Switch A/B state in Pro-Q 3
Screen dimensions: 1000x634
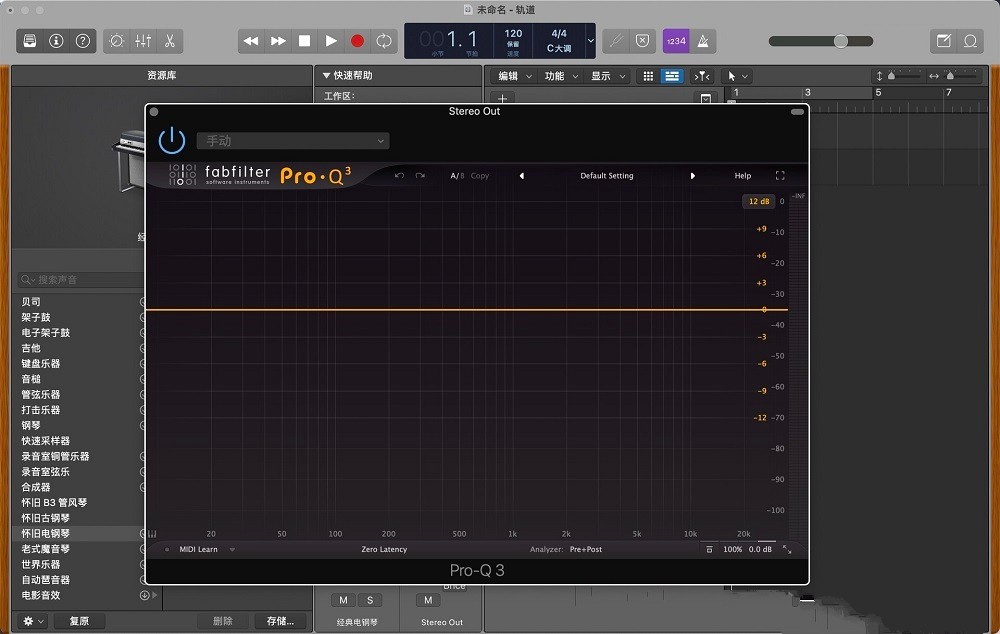tap(457, 175)
